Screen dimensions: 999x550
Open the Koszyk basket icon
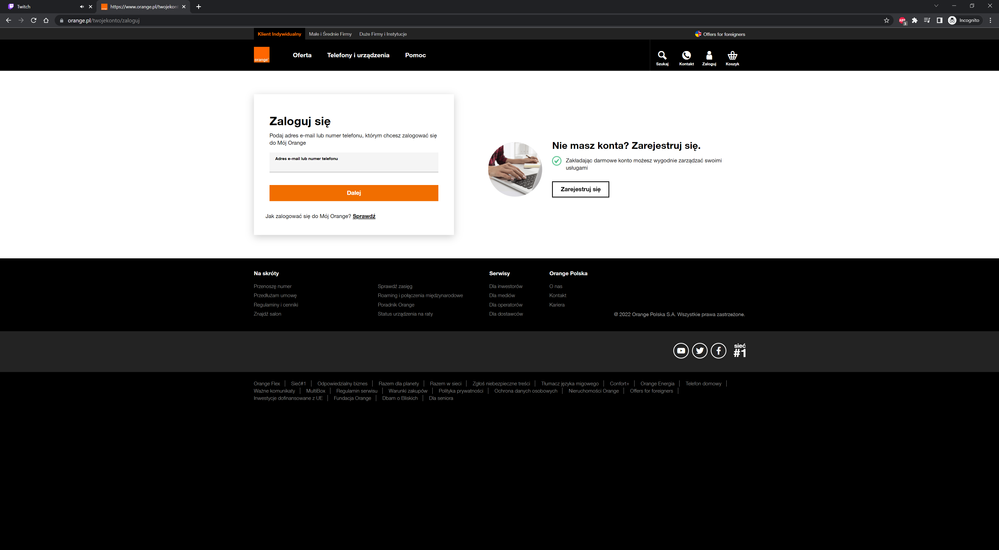[x=732, y=58]
